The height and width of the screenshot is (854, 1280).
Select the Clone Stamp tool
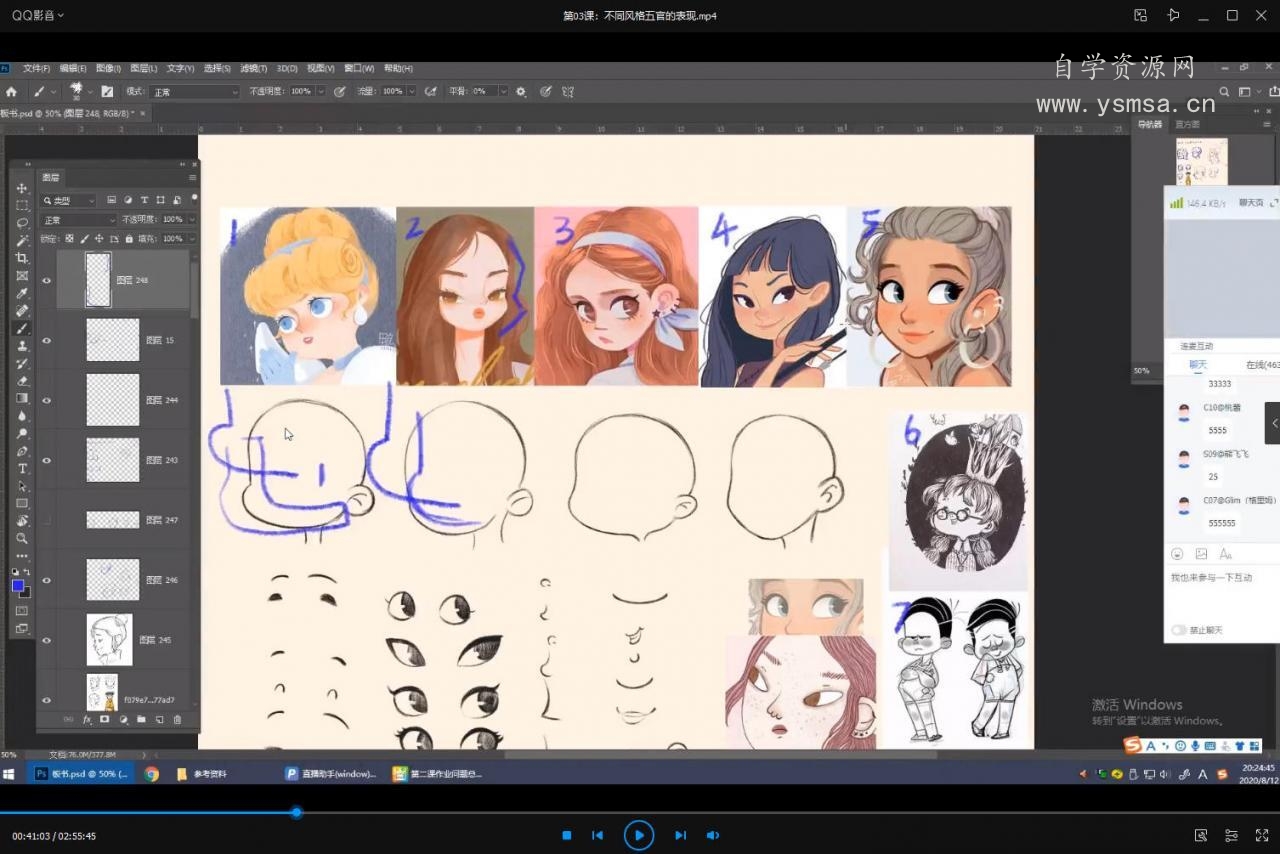click(x=22, y=346)
